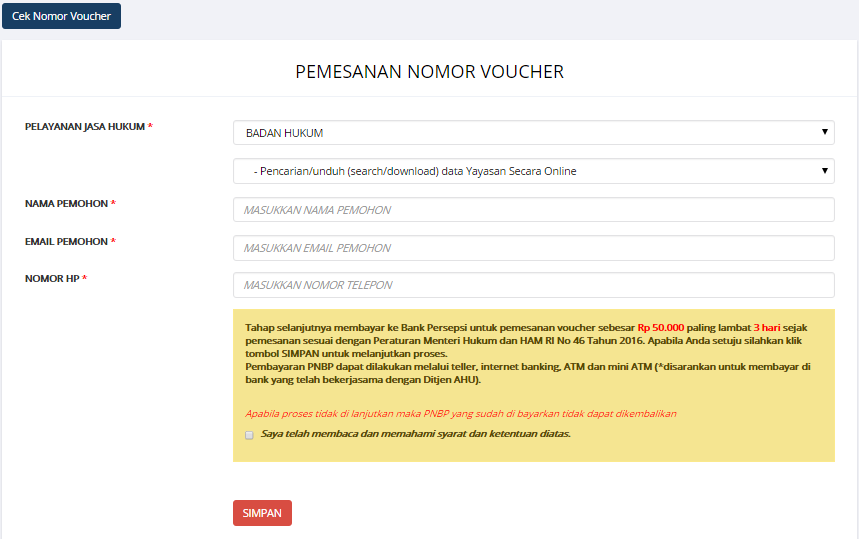Image resolution: width=859 pixels, height=539 pixels.
Task: Click the NOMOR HP label
Action: [x=55, y=279]
